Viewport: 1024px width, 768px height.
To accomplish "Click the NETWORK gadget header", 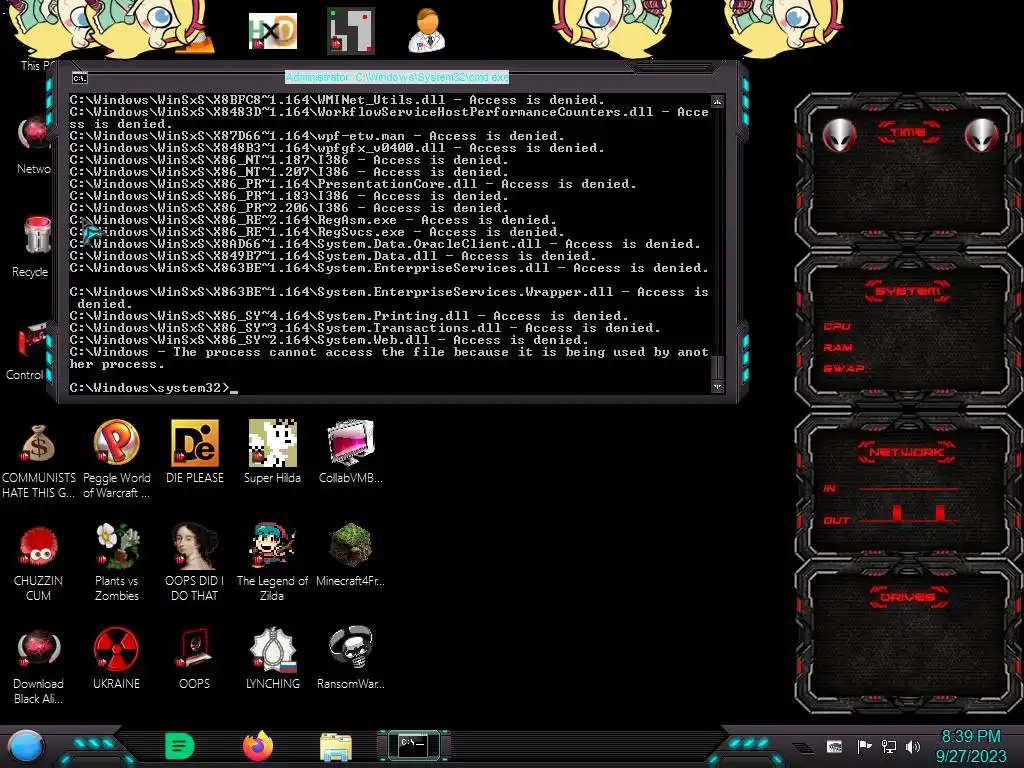I will [x=906, y=452].
